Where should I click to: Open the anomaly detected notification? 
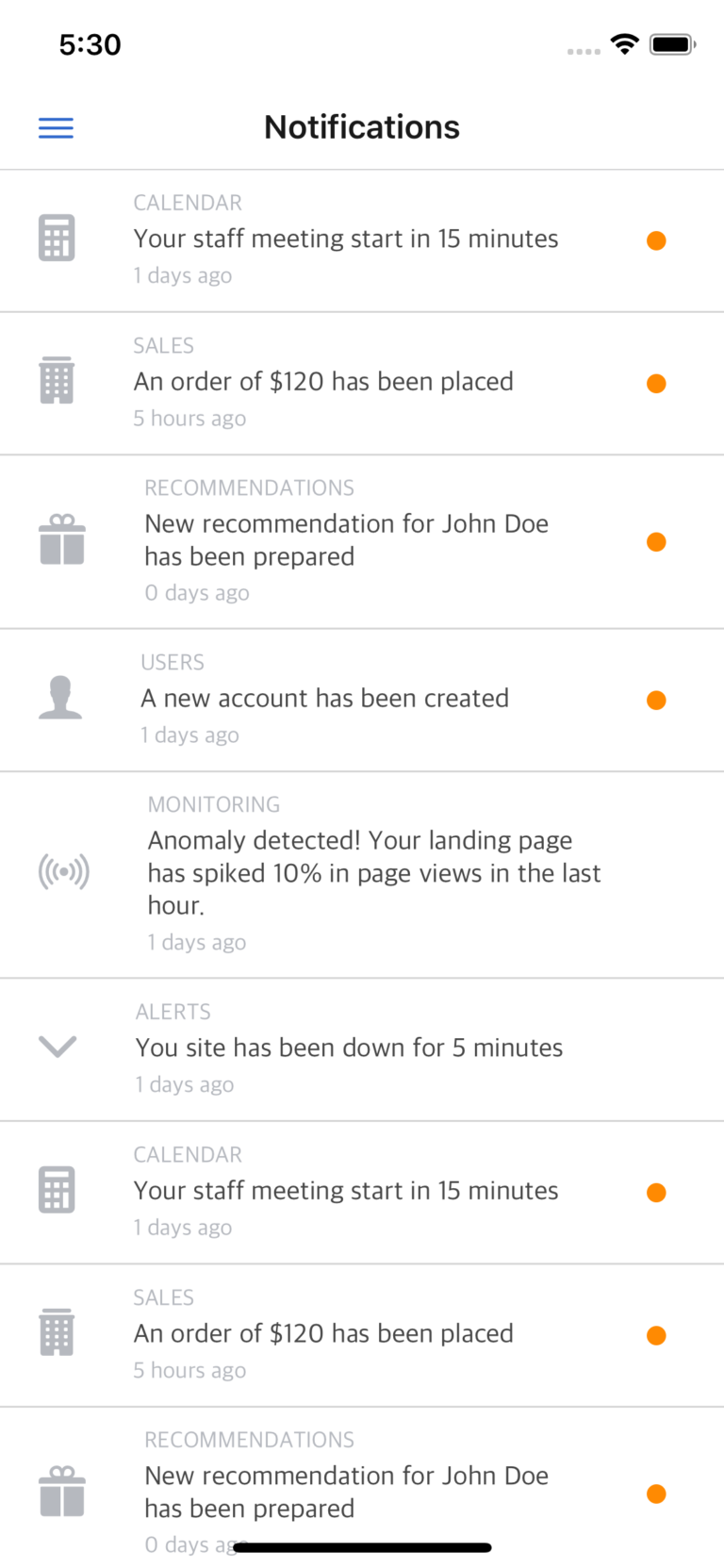374,872
